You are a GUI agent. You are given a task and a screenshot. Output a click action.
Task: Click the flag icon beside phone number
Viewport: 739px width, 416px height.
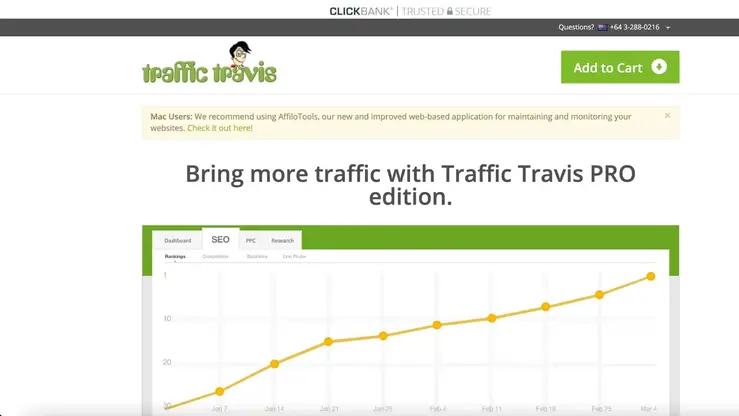(x=602, y=28)
